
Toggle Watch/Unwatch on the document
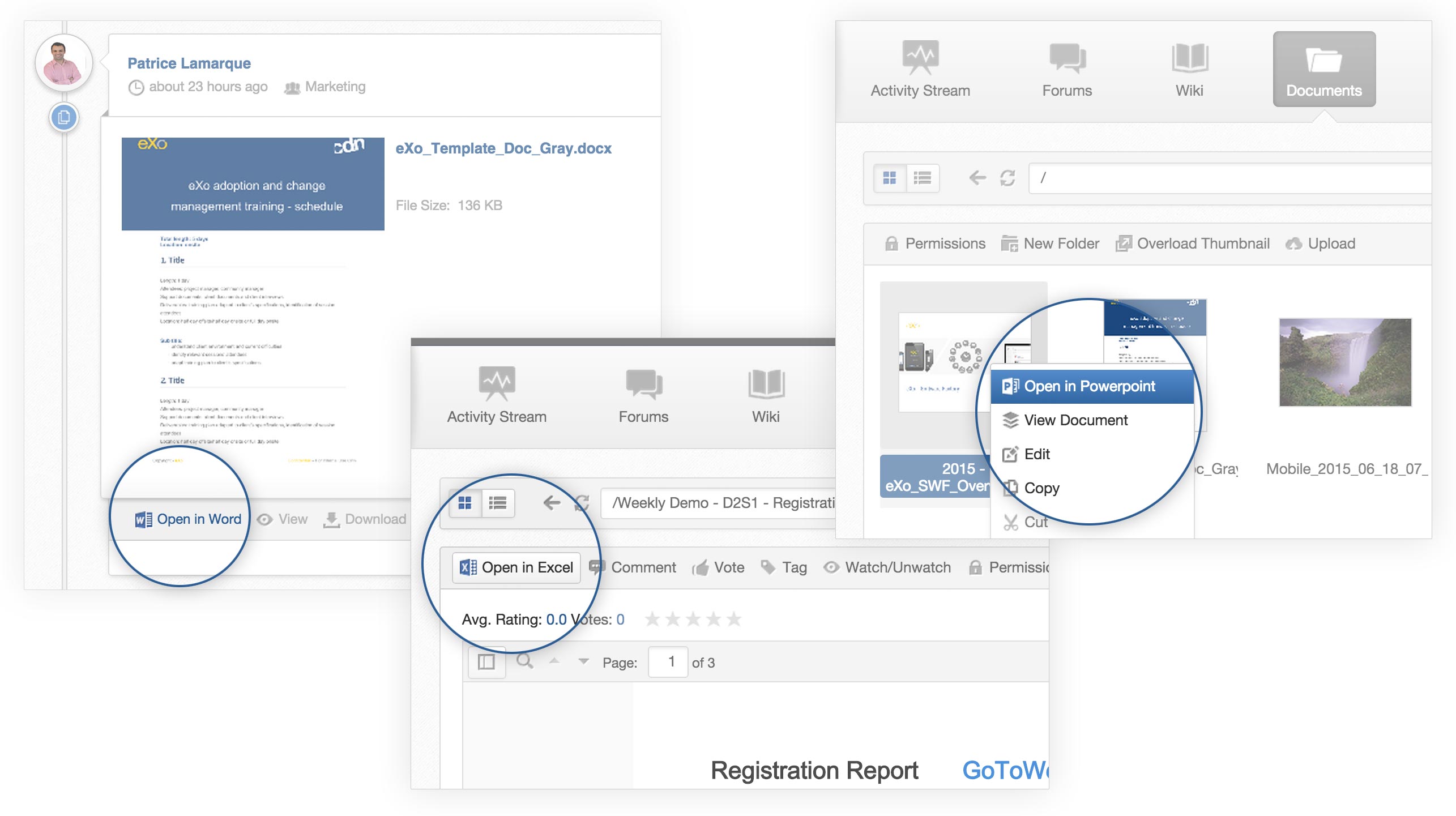click(x=887, y=567)
